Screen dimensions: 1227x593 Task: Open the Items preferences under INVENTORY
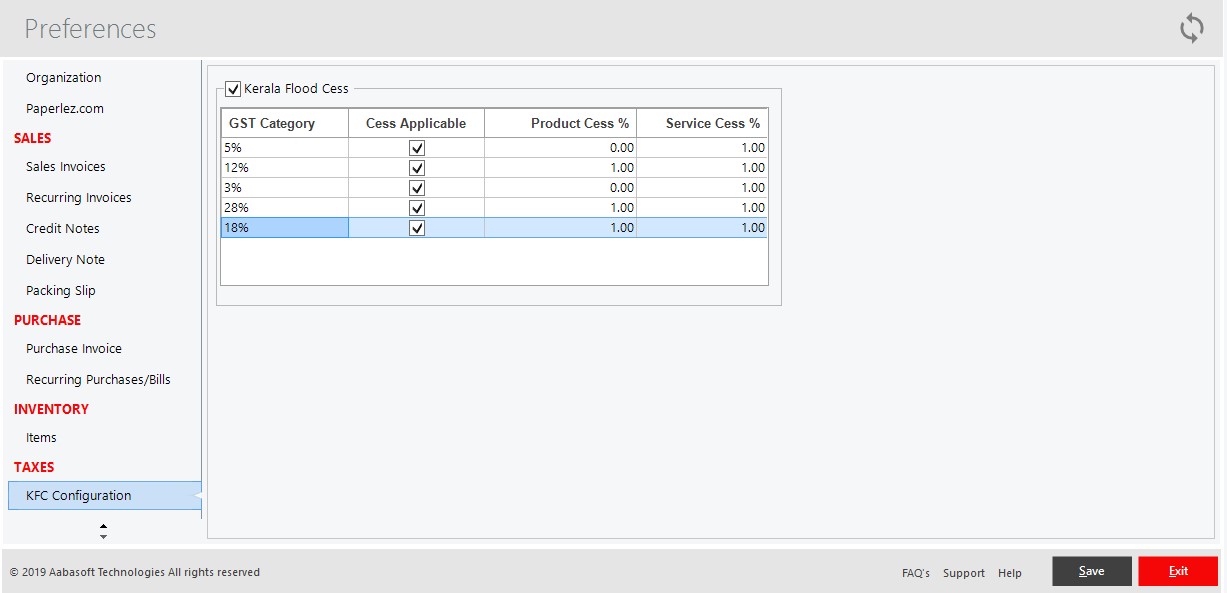point(41,437)
